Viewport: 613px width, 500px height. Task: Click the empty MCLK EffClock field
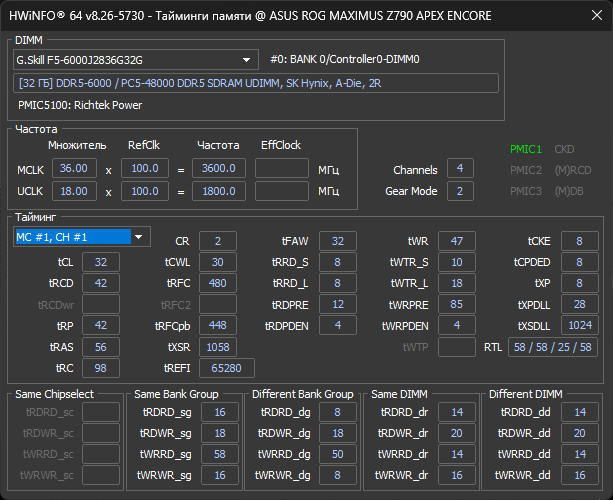[282, 168]
